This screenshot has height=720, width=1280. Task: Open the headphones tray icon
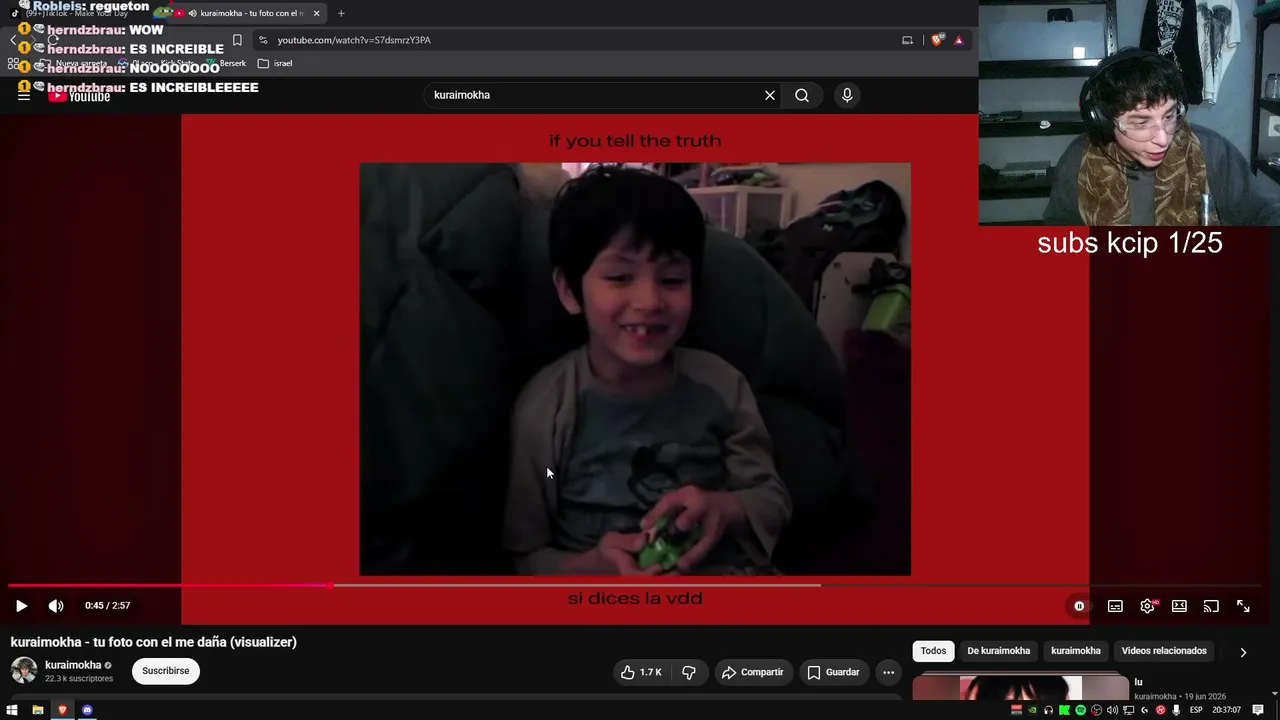click(1048, 710)
